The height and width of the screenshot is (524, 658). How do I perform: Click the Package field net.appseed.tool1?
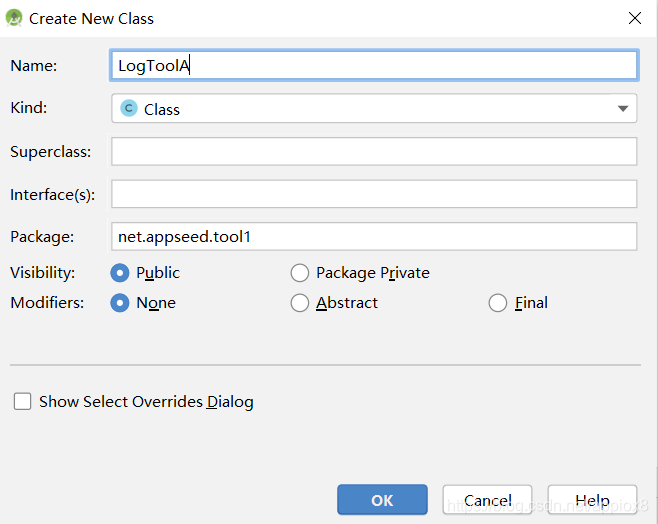tap(374, 237)
